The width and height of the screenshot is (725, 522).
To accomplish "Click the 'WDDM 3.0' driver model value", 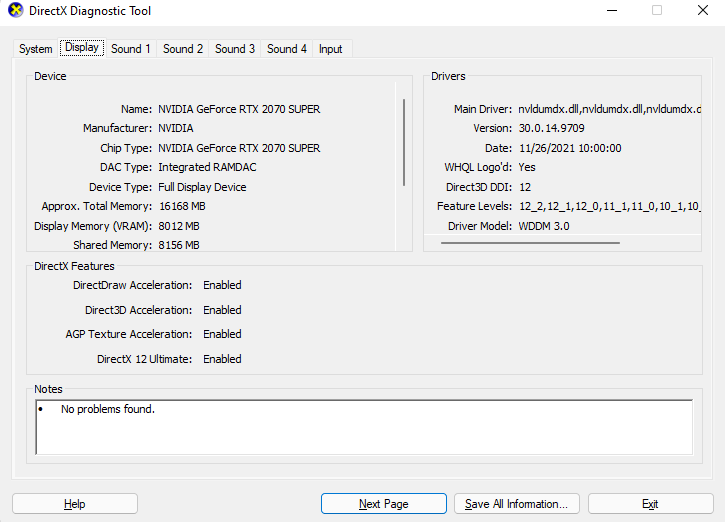I will 544,226.
